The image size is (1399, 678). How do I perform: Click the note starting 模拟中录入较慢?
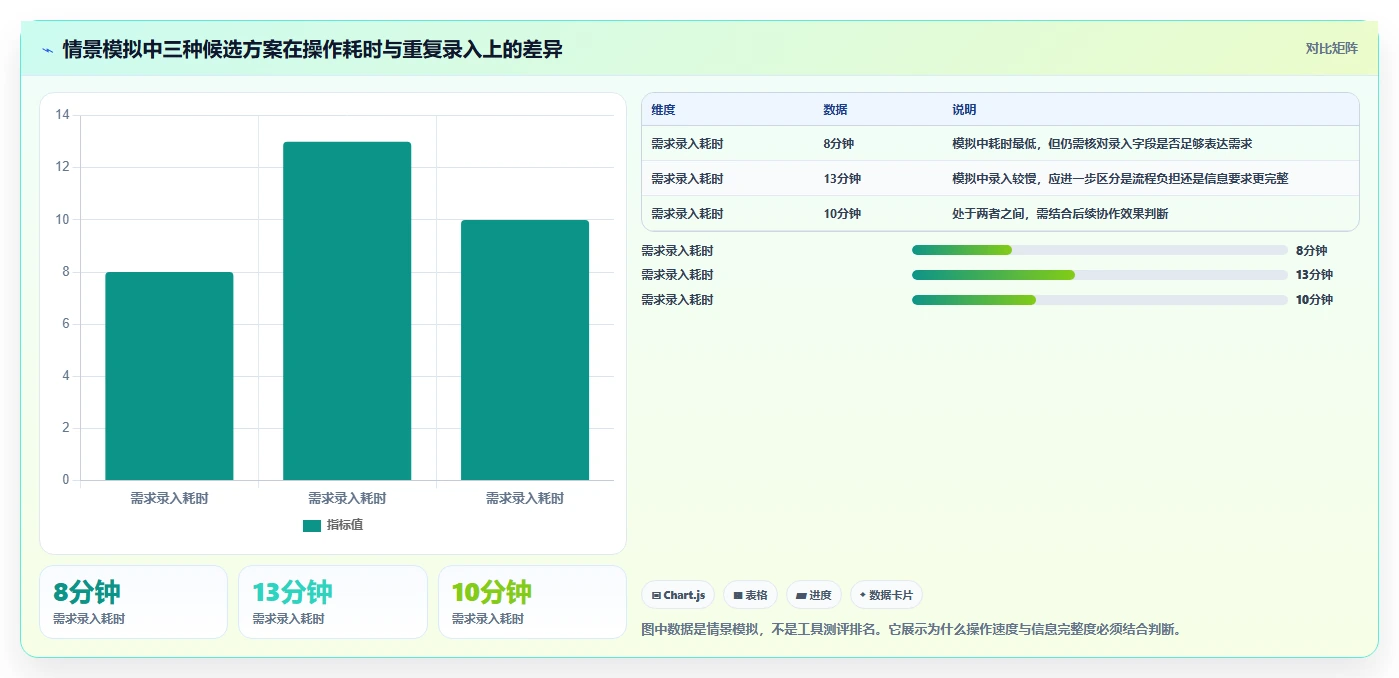pyautogui.click(x=1120, y=179)
